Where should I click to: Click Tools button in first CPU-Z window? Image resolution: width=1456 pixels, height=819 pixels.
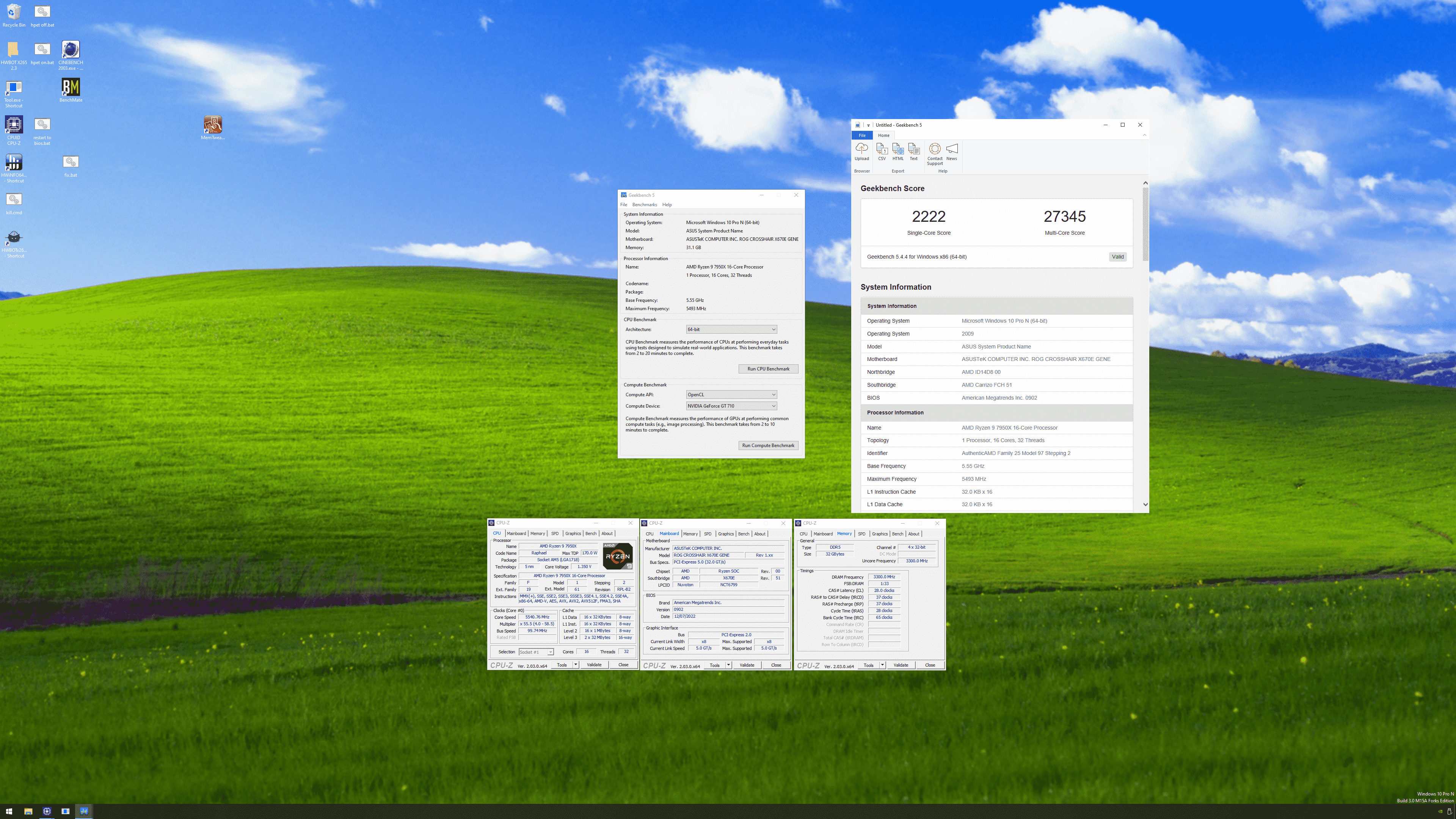click(562, 665)
